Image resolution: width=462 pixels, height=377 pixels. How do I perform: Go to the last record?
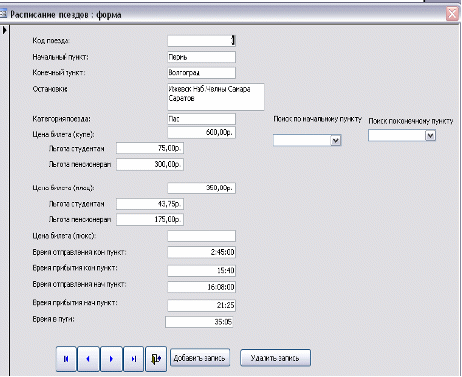click(x=134, y=359)
